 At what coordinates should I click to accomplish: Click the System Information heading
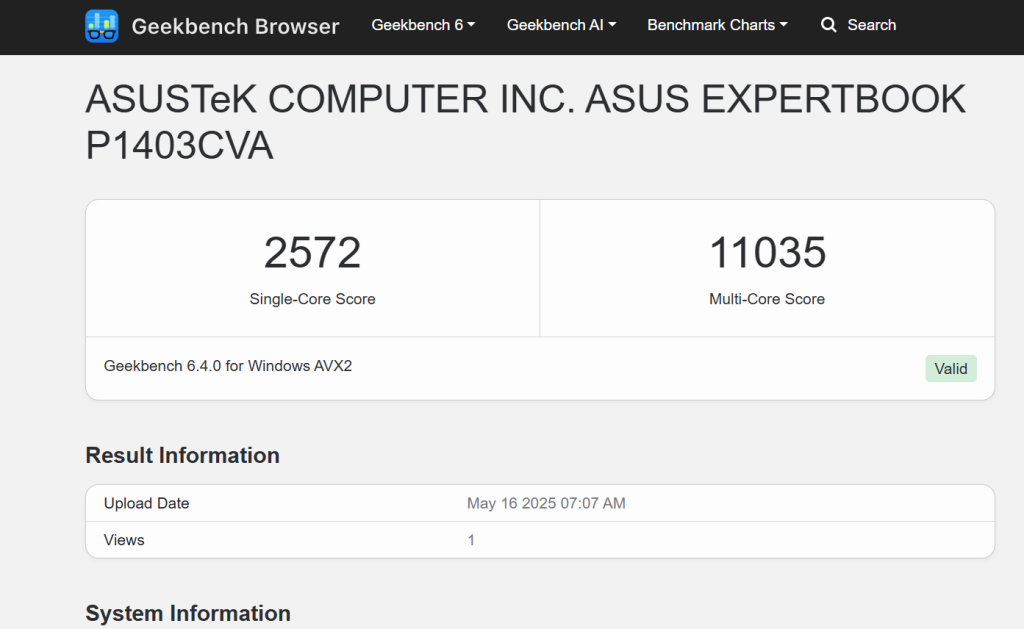pyautogui.click(x=188, y=613)
